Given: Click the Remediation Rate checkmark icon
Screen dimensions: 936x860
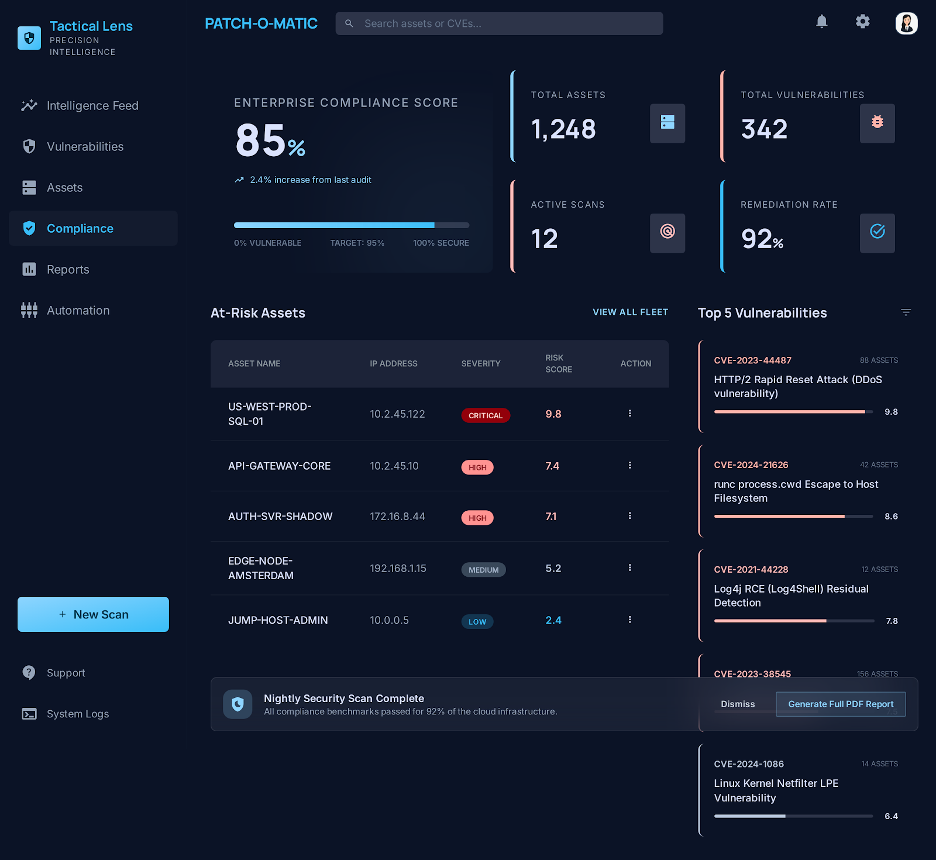Looking at the screenshot, I should point(877,232).
